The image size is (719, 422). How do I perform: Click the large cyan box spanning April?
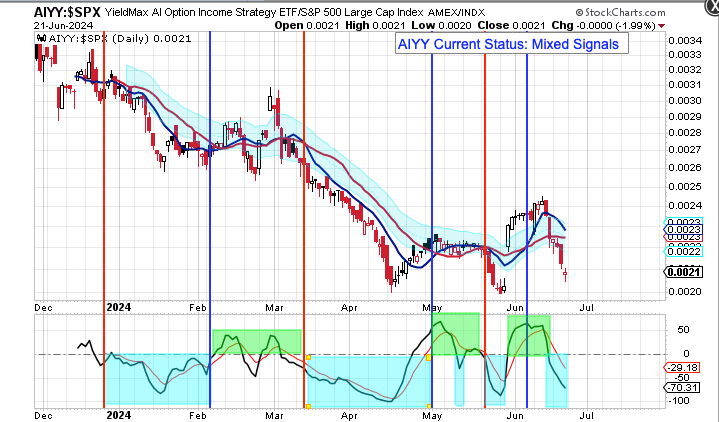coord(367,380)
